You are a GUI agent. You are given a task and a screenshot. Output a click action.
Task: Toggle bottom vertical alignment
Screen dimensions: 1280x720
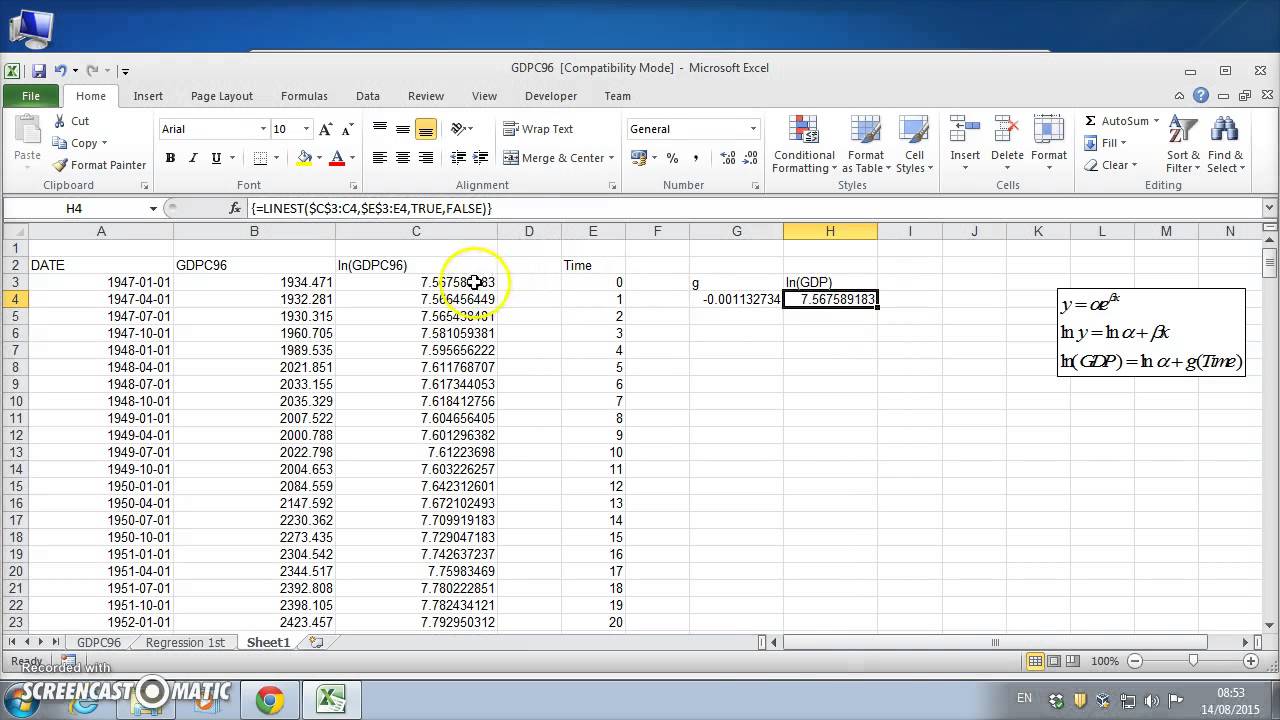point(426,129)
